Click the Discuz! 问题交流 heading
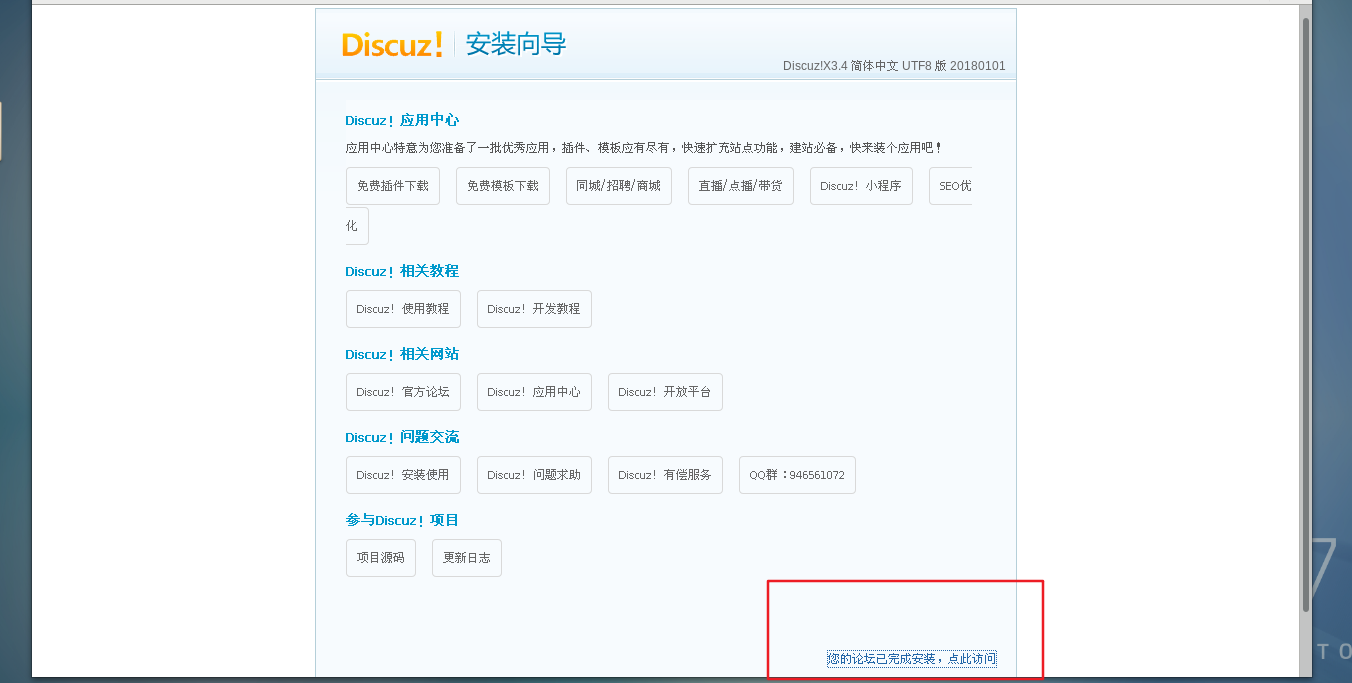The width and height of the screenshot is (1352, 683). click(x=402, y=437)
